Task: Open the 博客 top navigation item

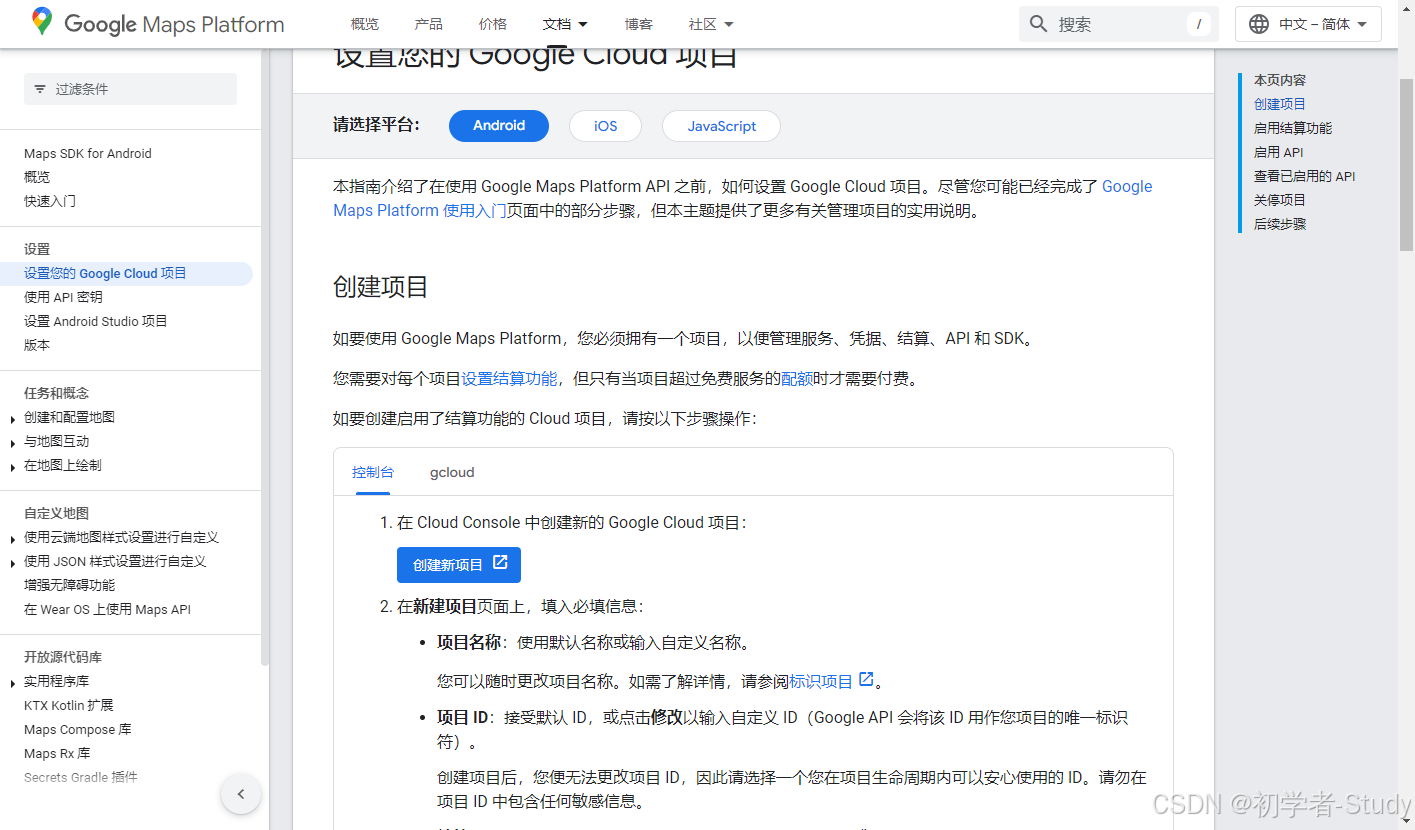Action: pyautogui.click(x=638, y=24)
